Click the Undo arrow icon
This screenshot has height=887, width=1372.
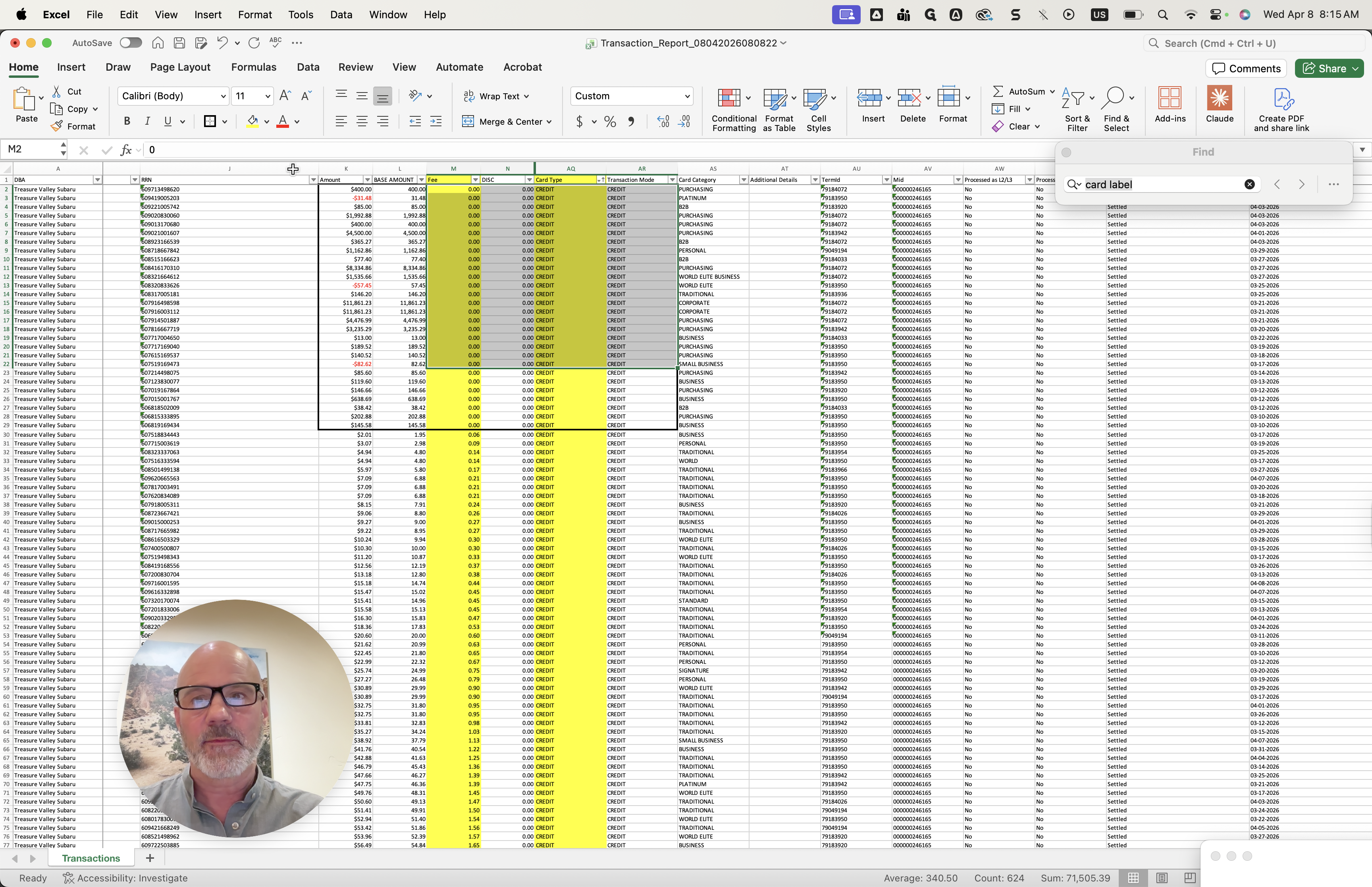point(222,42)
